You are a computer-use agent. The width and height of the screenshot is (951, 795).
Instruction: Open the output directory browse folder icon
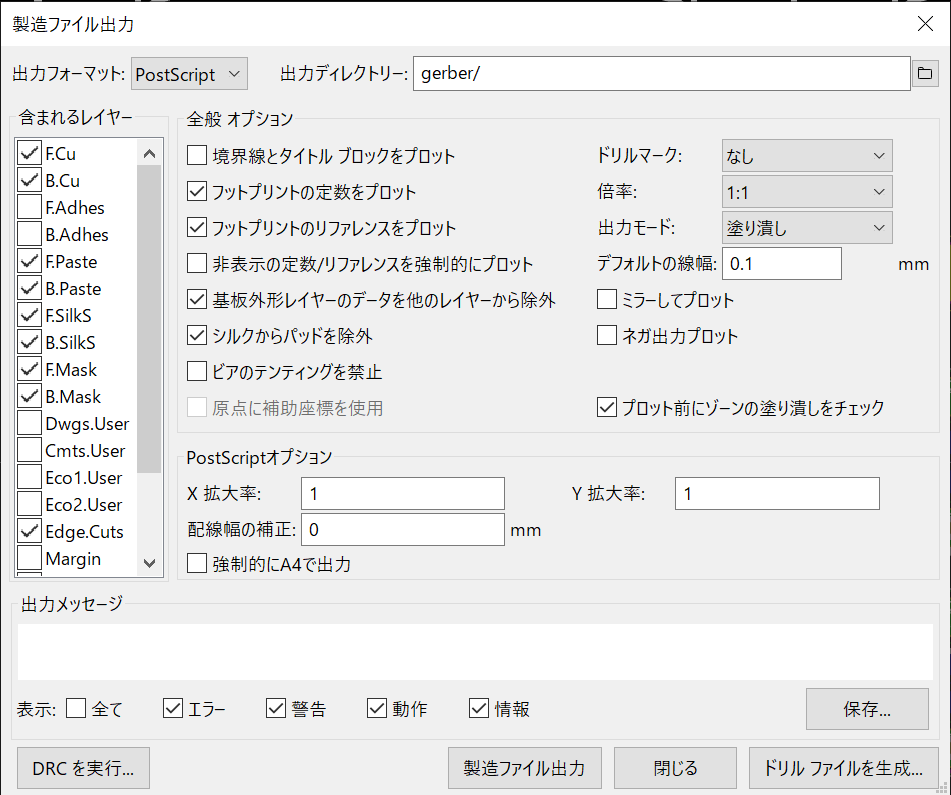pyautogui.click(x=925, y=72)
